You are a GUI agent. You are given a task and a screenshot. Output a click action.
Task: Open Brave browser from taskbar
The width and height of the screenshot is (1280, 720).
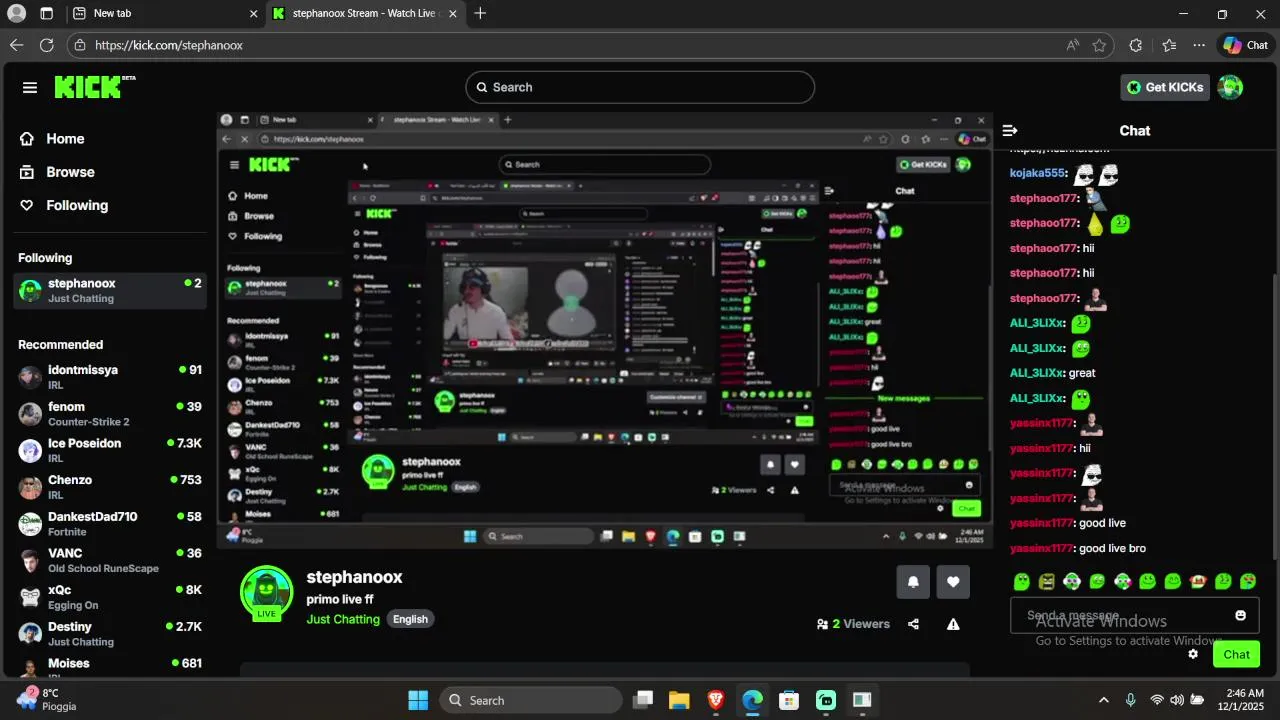click(716, 700)
